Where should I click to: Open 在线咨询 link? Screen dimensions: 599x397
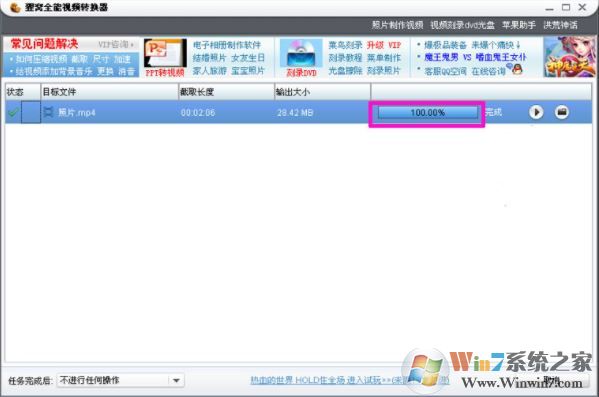(x=489, y=71)
